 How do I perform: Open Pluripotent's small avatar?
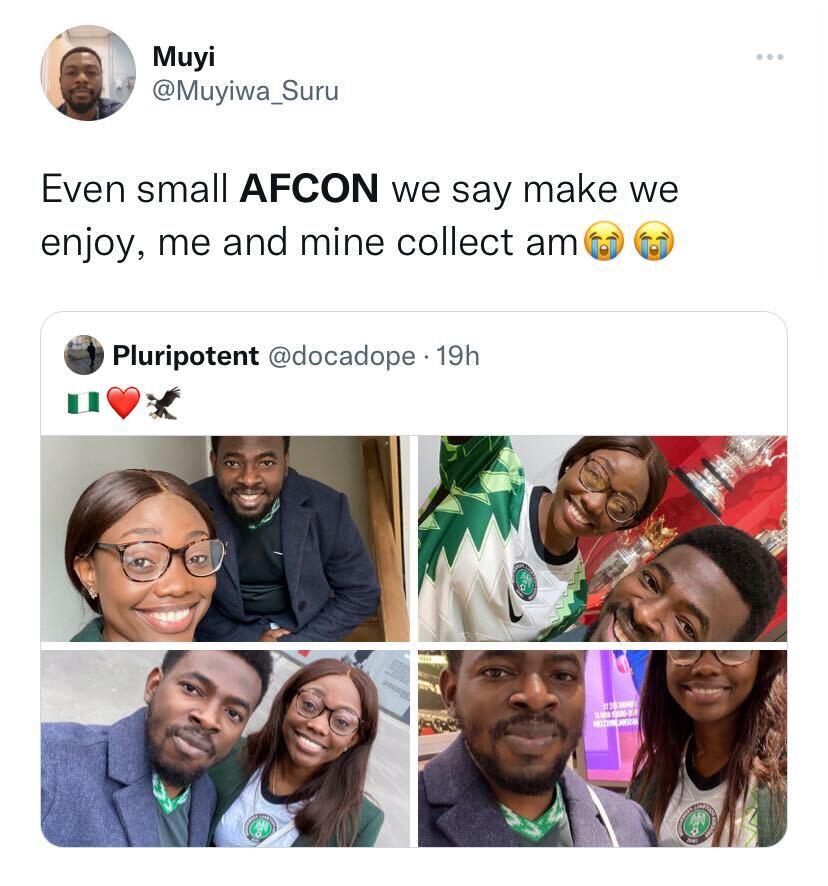coord(84,355)
